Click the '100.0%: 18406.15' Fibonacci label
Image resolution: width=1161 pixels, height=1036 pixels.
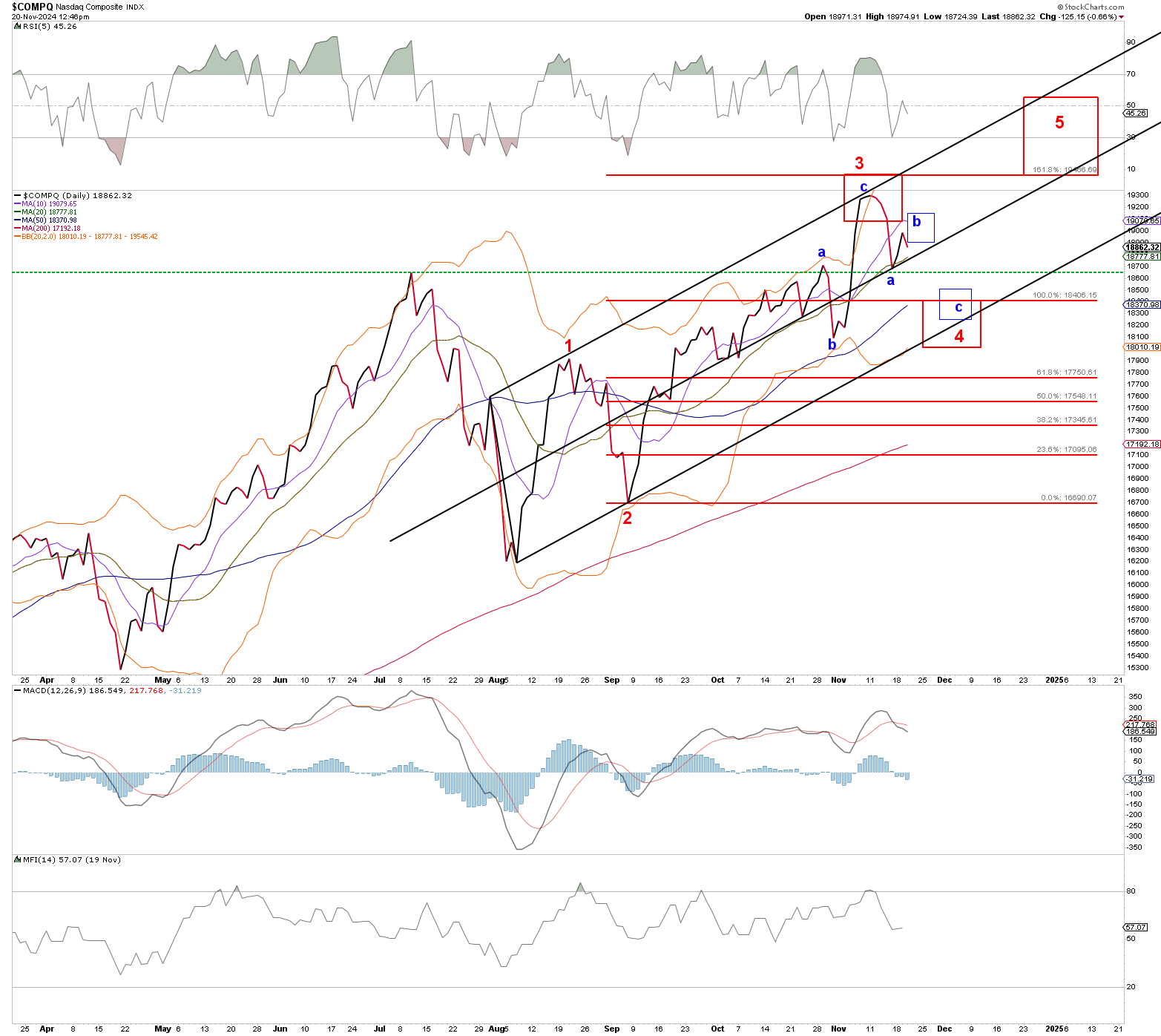1065,295
